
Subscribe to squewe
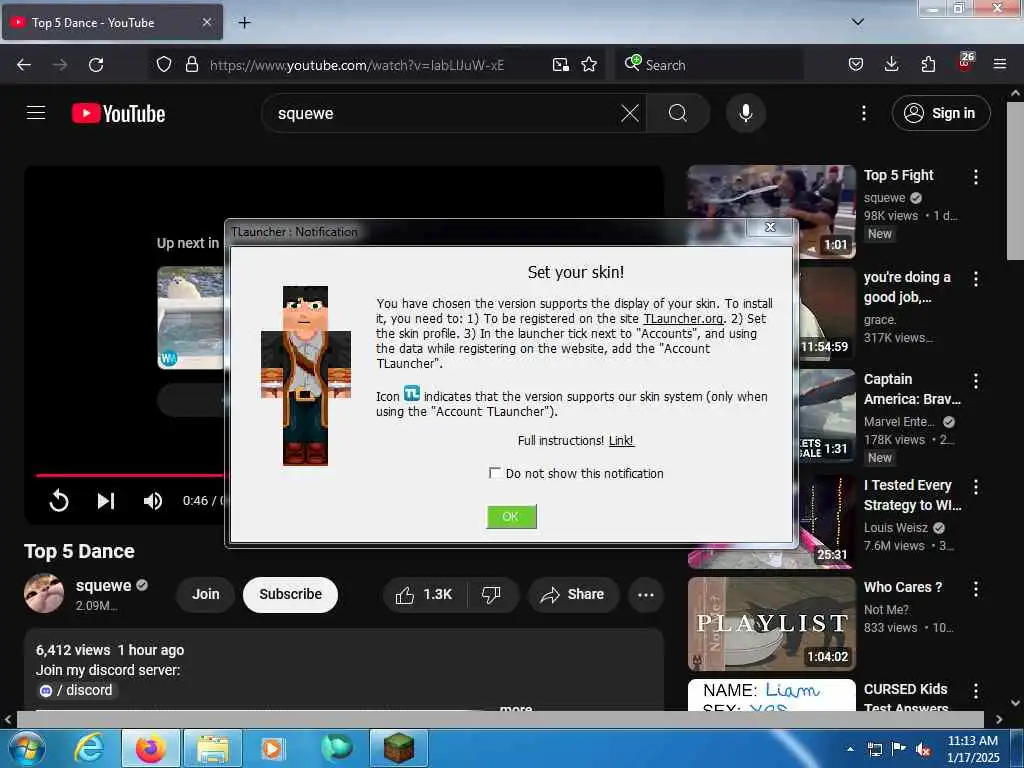291,594
